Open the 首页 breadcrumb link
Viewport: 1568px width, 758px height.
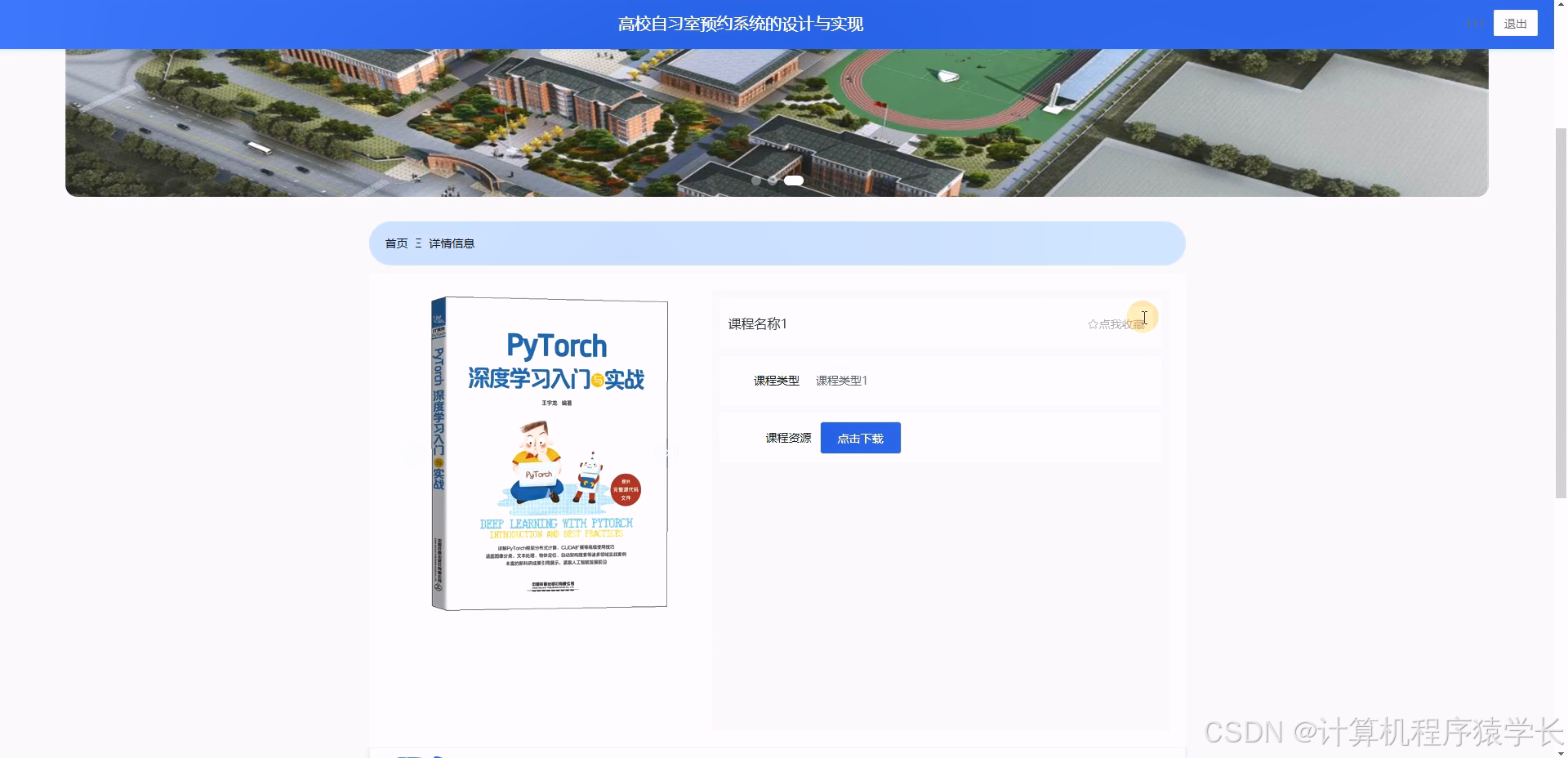(395, 243)
